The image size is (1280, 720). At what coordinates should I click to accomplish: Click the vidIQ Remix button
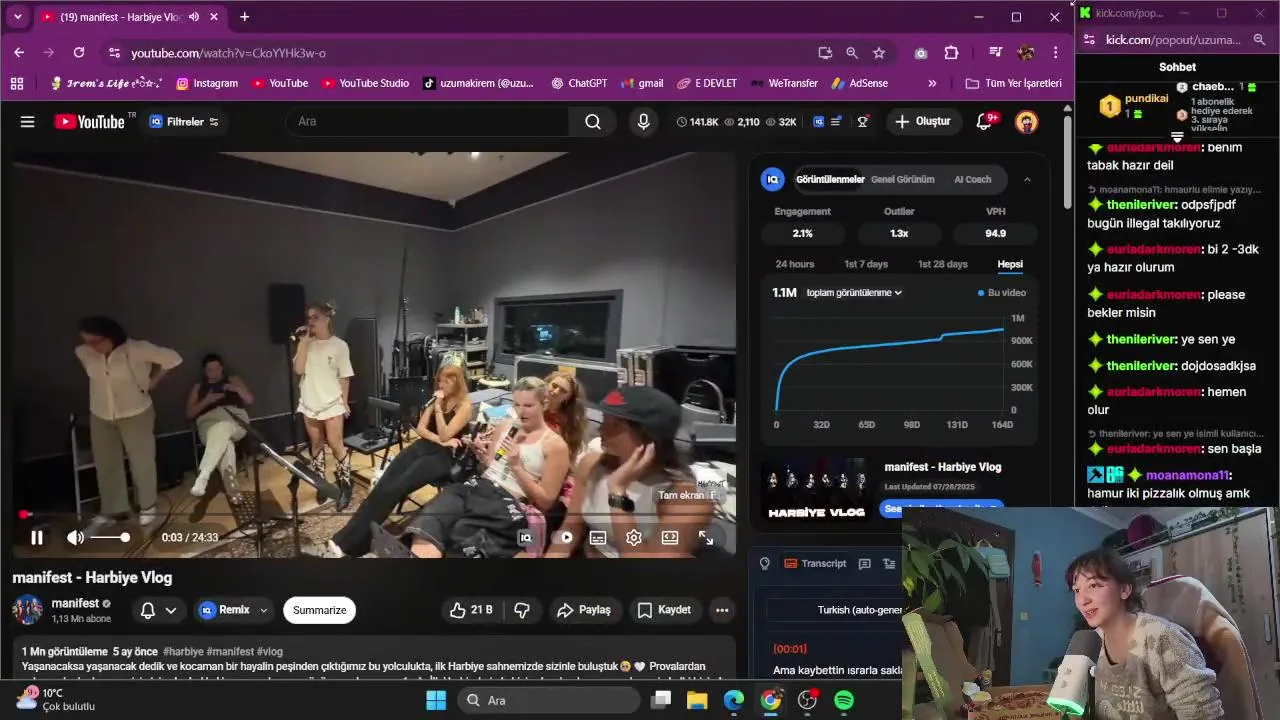(225, 610)
